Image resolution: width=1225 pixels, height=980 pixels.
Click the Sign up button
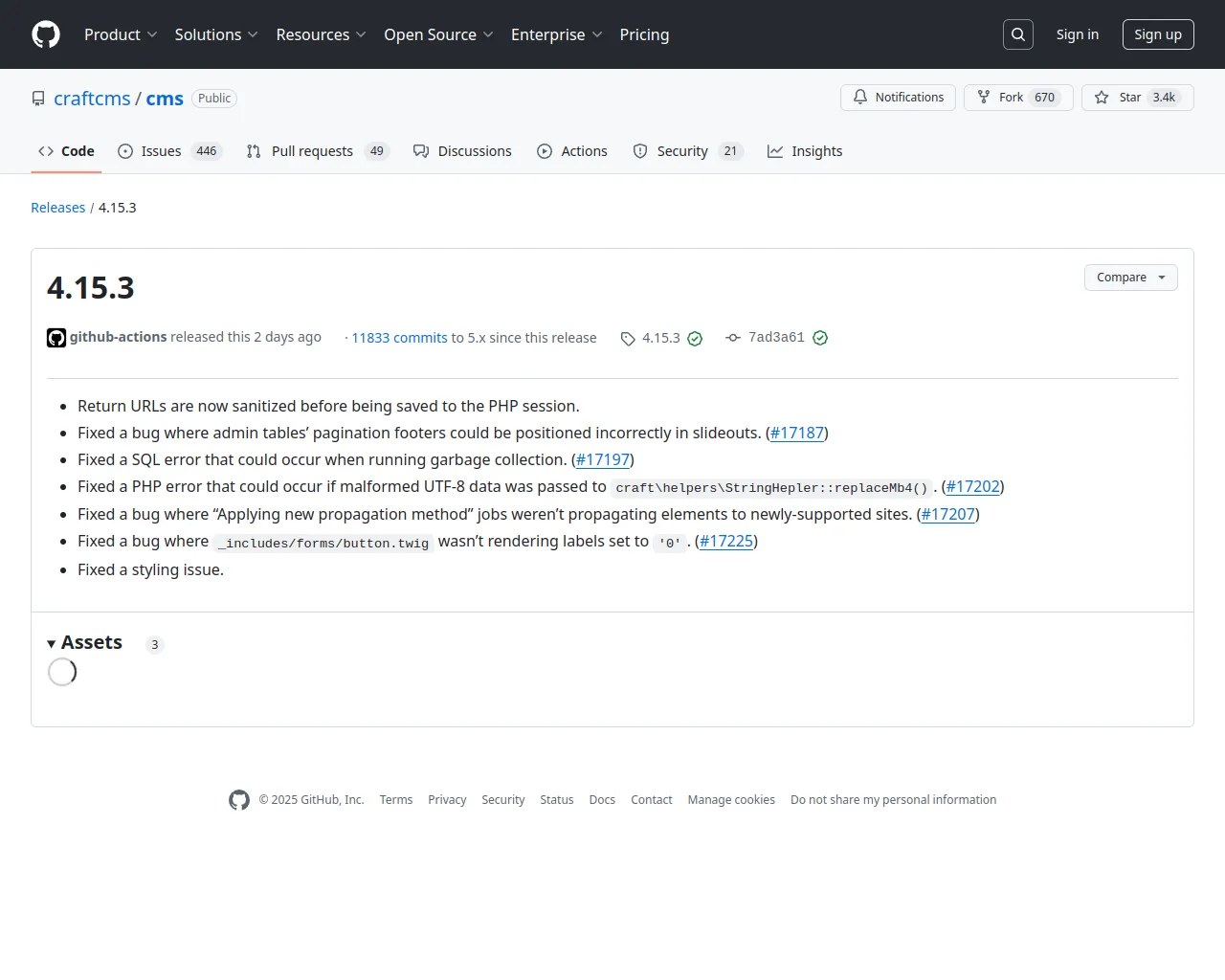click(1158, 34)
